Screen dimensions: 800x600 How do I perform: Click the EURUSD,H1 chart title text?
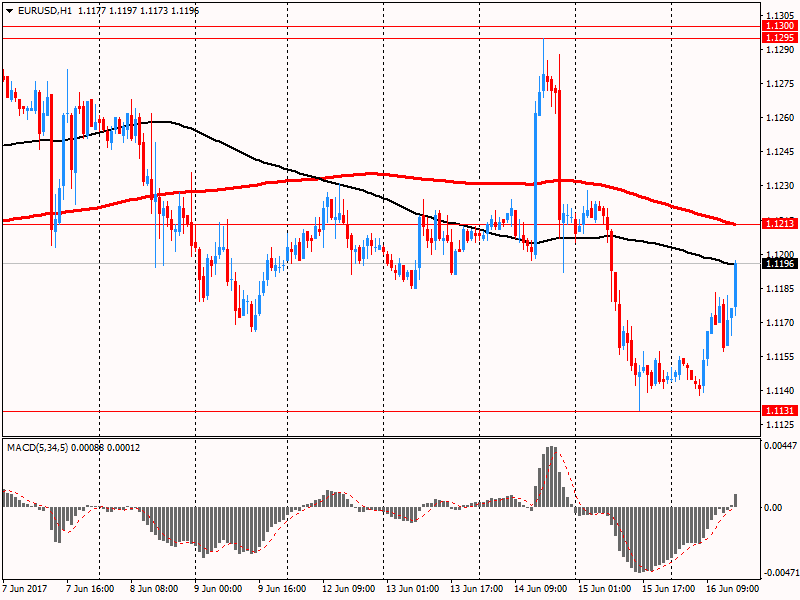tap(45, 11)
